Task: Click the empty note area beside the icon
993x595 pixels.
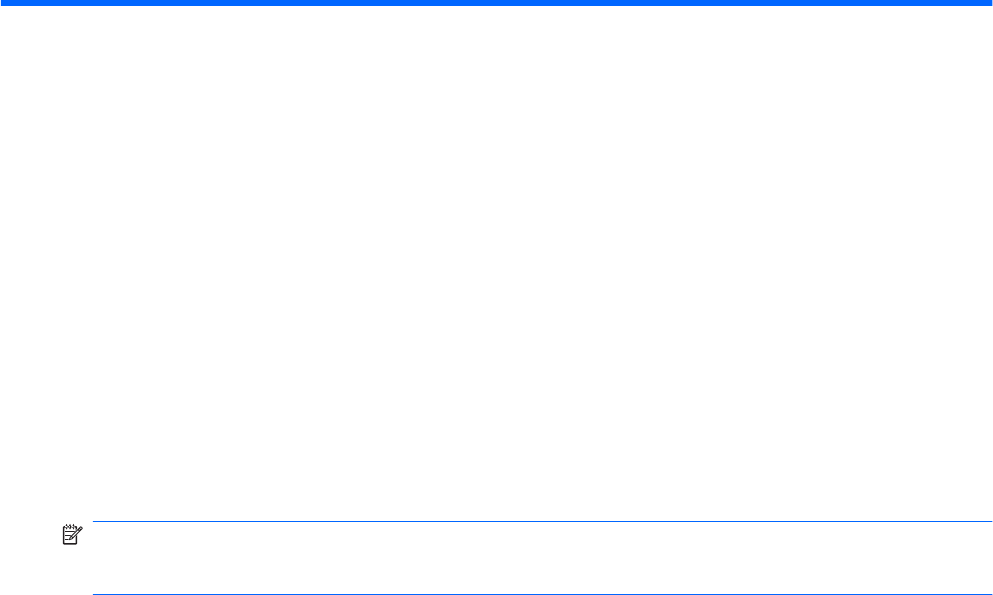Action: (542, 558)
